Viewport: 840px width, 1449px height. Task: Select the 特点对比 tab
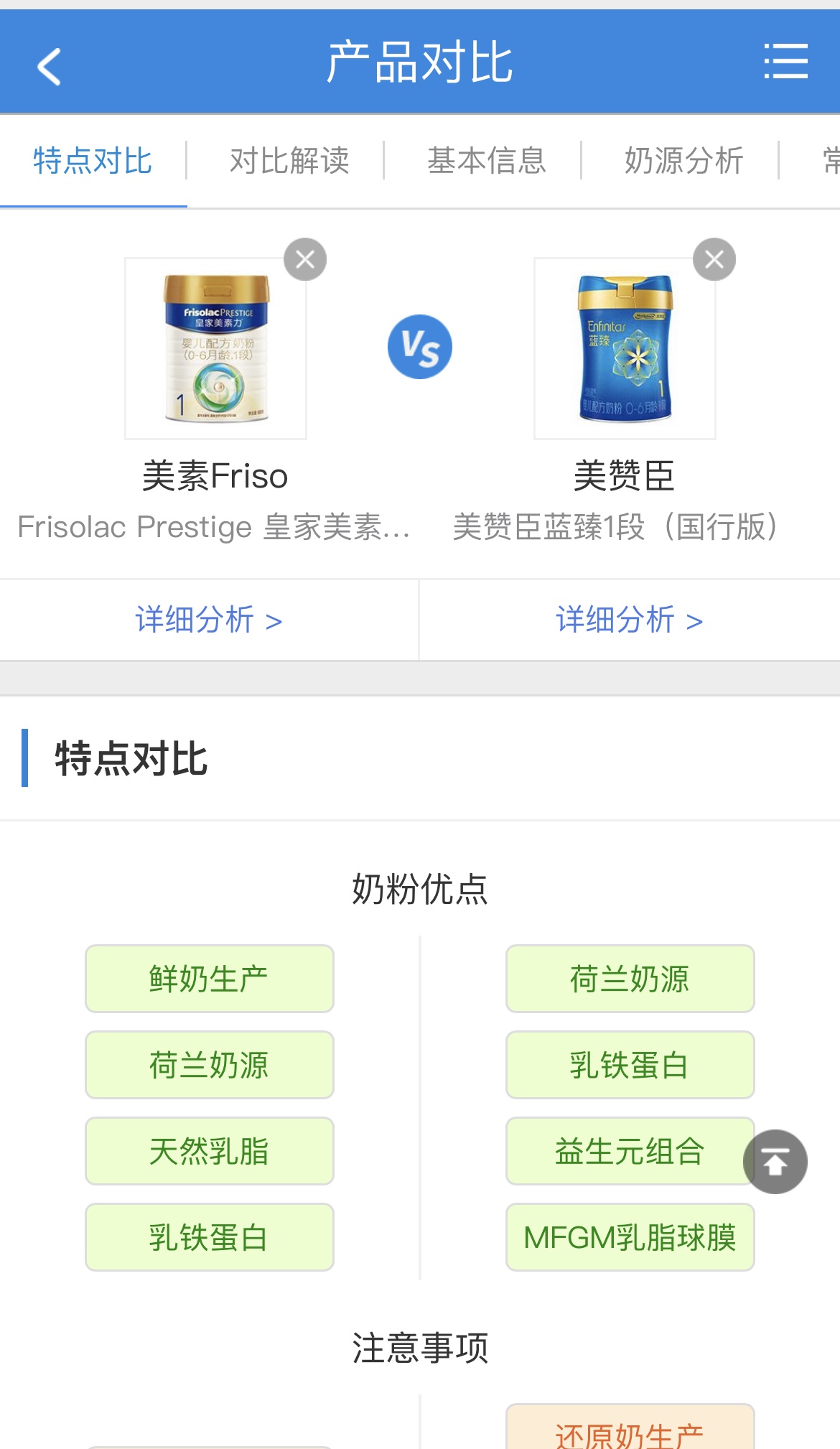[x=93, y=160]
